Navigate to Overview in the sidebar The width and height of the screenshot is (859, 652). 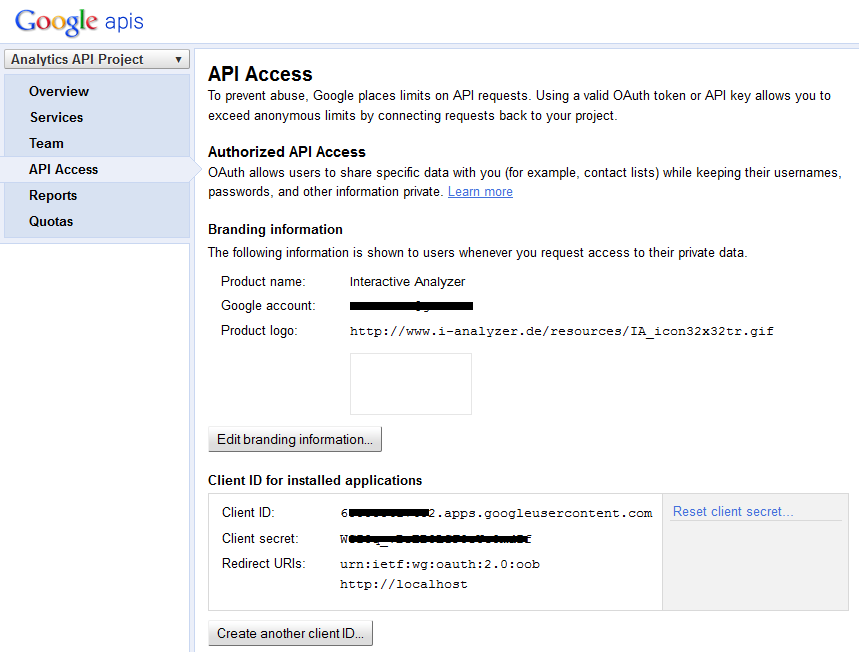point(58,90)
